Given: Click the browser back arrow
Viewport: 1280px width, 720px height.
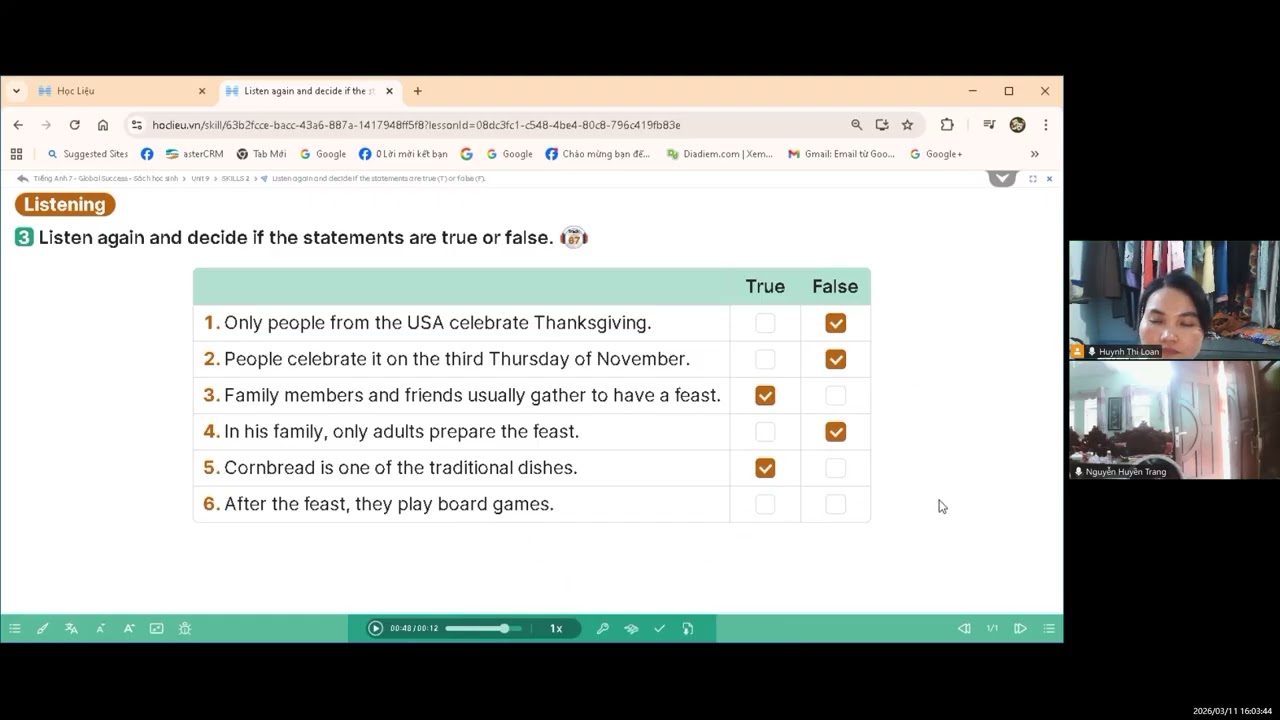Looking at the screenshot, I should (18, 125).
